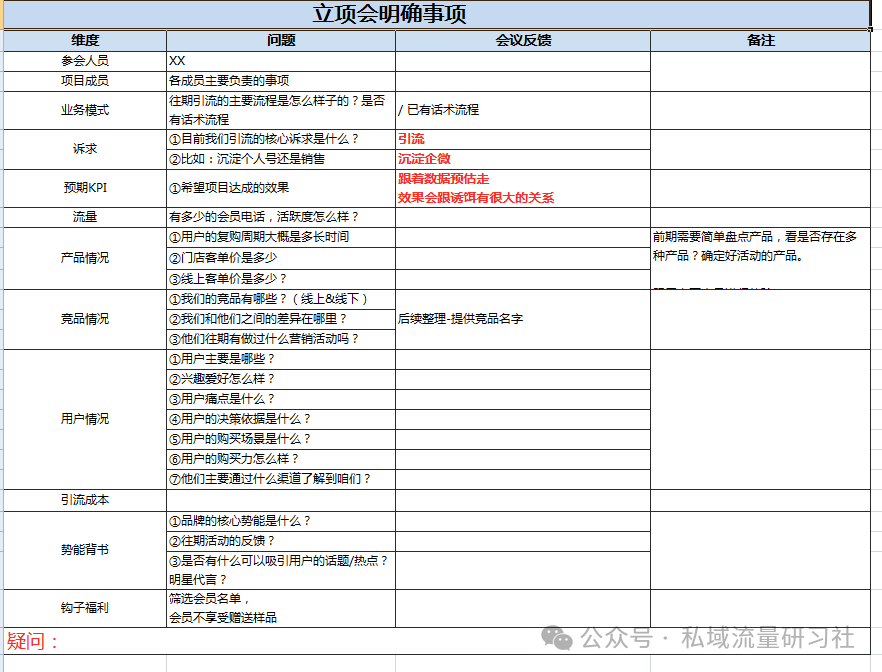Screen dimensions: 882x672
Task: Select the title cell 立项会明确事项
Action: [x=436, y=15]
